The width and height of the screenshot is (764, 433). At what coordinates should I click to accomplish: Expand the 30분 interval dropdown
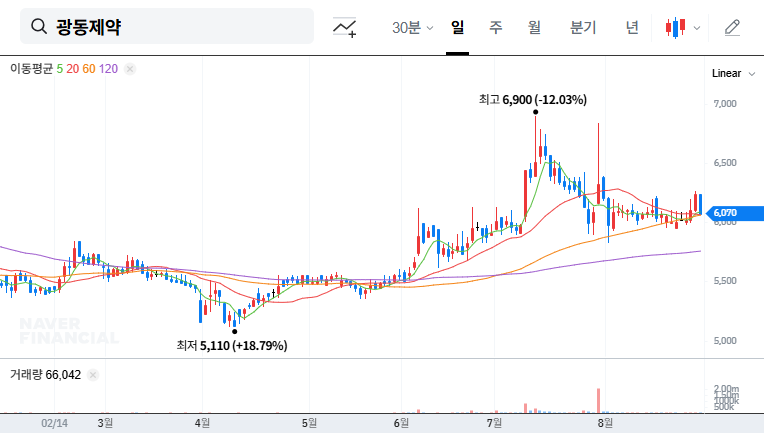tap(412, 28)
